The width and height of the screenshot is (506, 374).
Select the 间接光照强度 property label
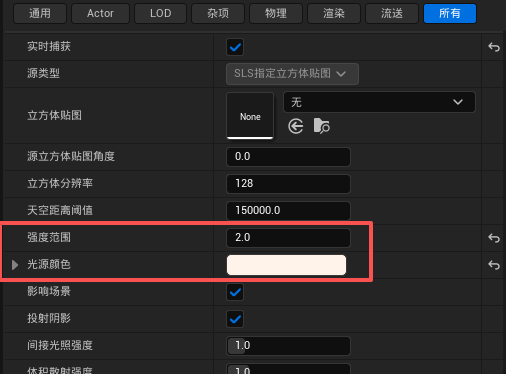(60, 345)
